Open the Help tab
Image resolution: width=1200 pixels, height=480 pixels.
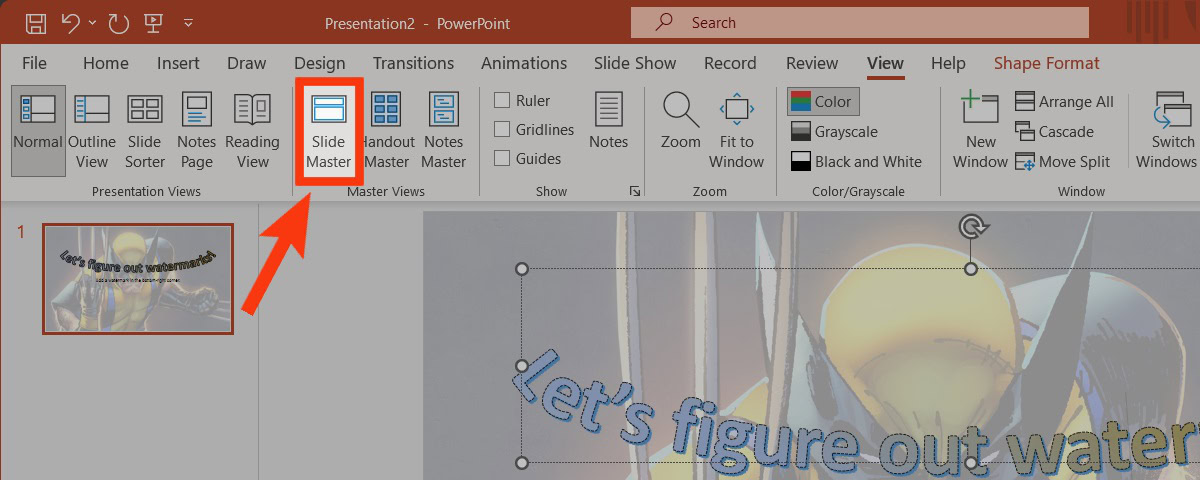tap(948, 63)
